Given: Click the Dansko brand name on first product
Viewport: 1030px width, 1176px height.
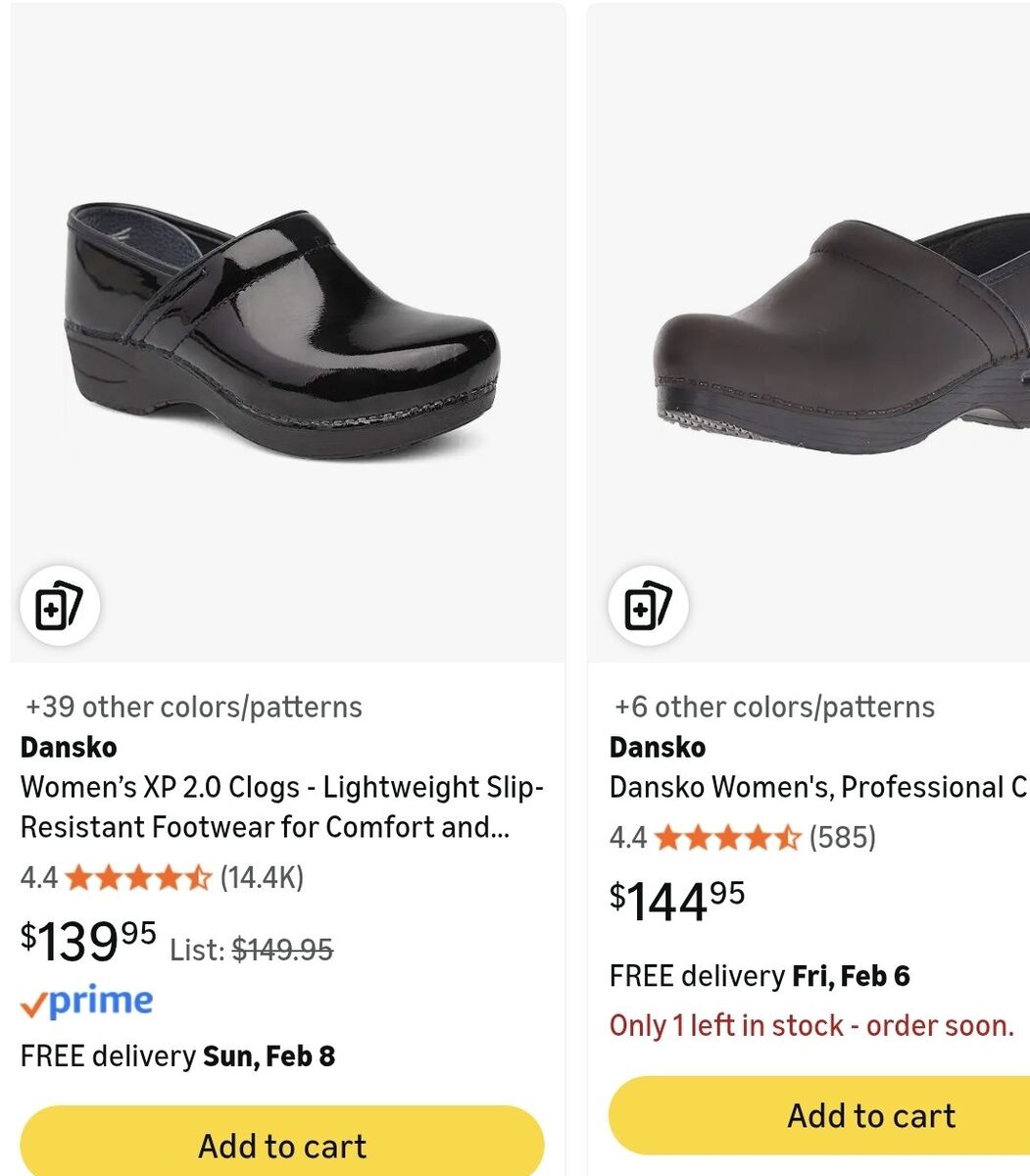Looking at the screenshot, I should (x=69, y=747).
